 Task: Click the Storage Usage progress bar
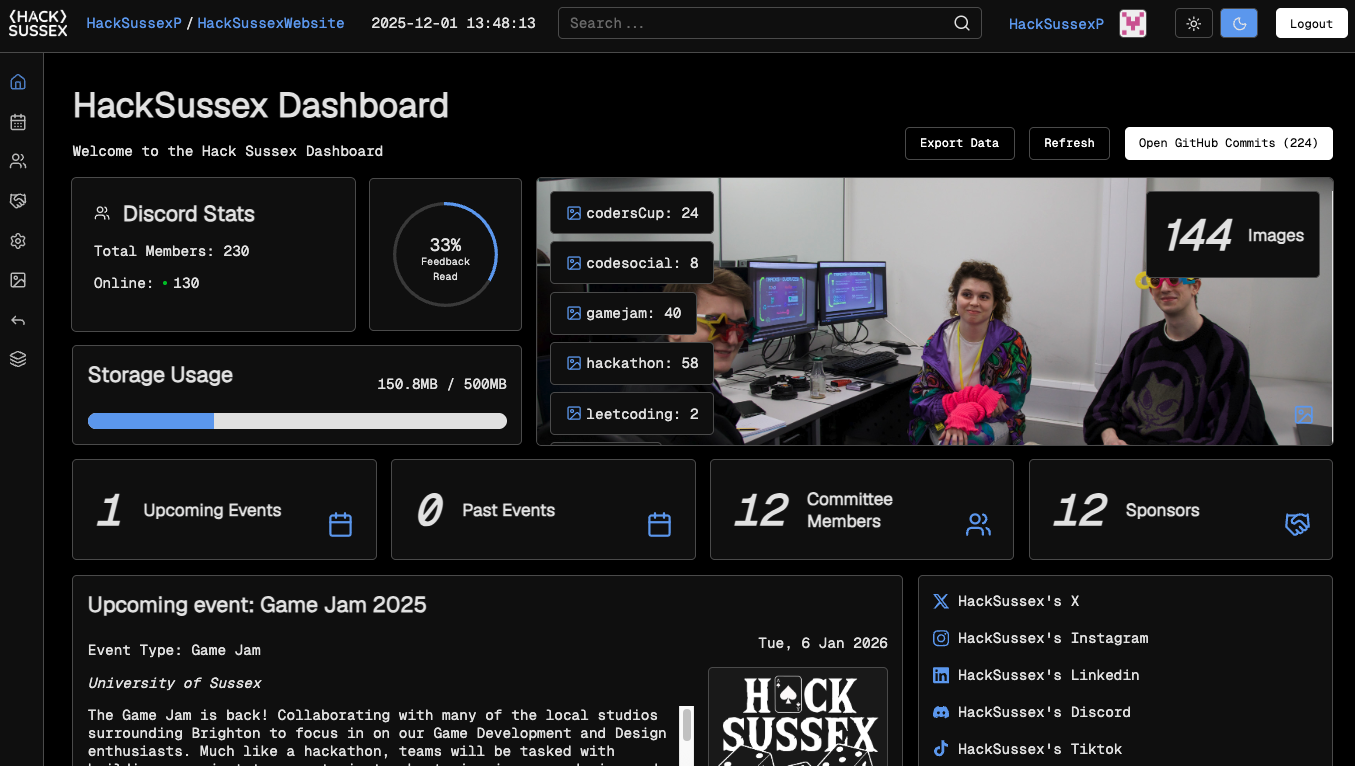(297, 421)
